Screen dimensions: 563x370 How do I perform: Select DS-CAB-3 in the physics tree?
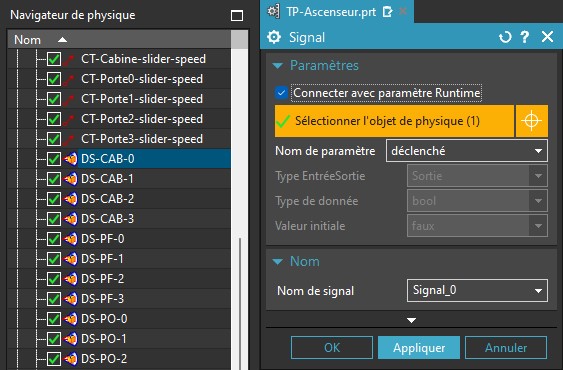[107, 219]
